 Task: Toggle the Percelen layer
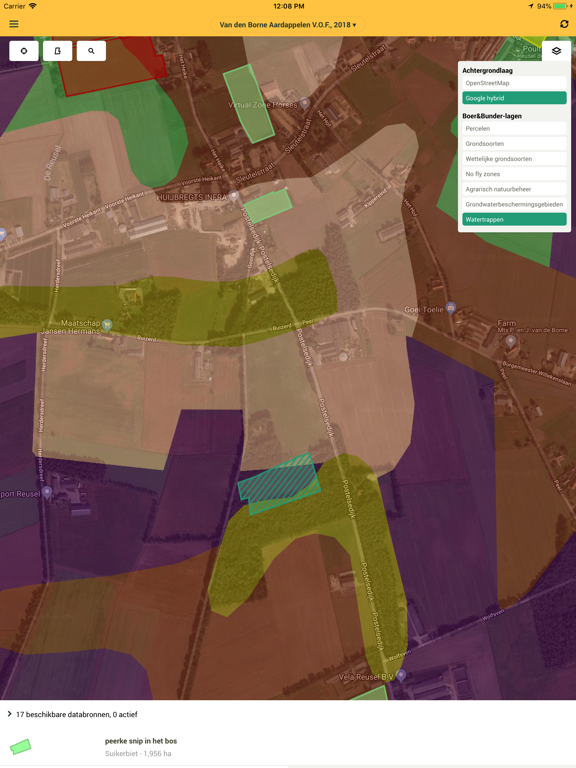pyautogui.click(x=514, y=128)
